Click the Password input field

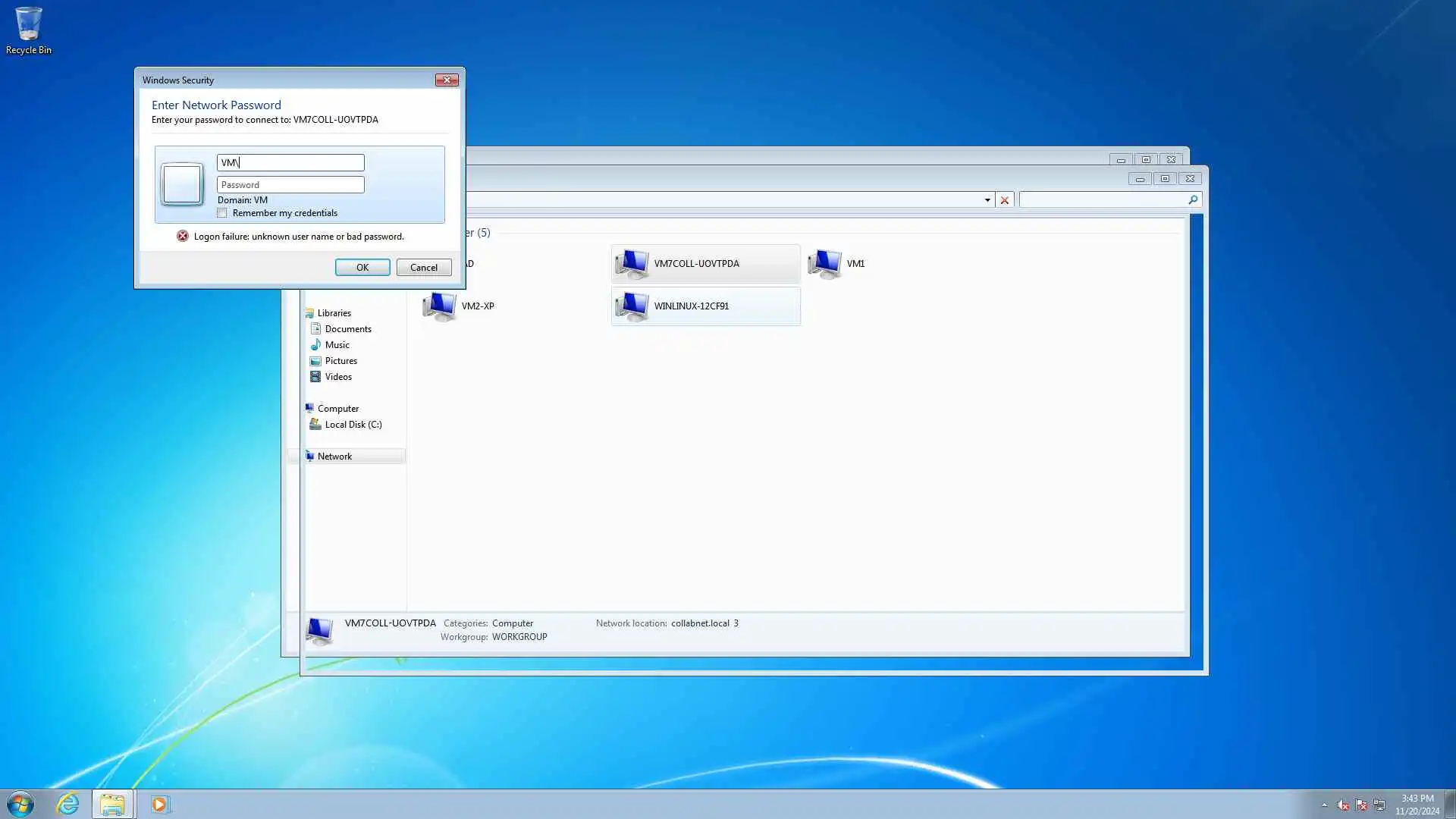(x=290, y=185)
